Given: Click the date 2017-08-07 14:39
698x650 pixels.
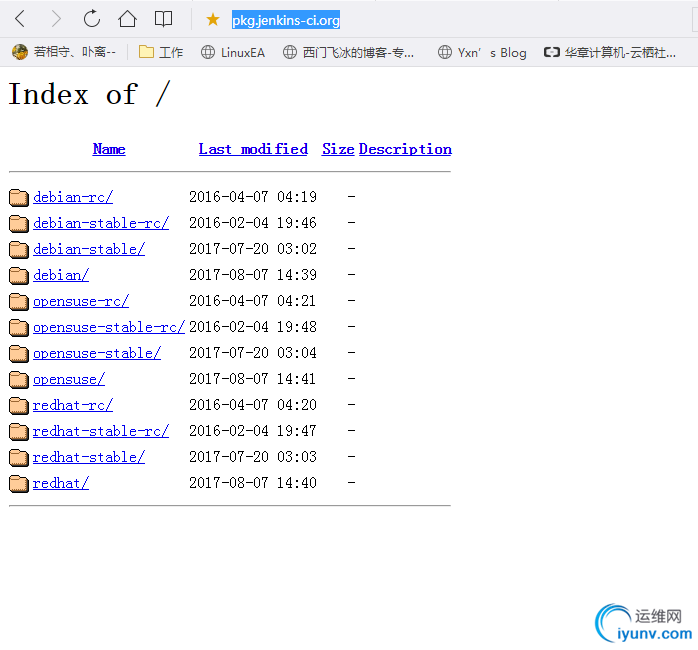Looking at the screenshot, I should pos(253,275).
